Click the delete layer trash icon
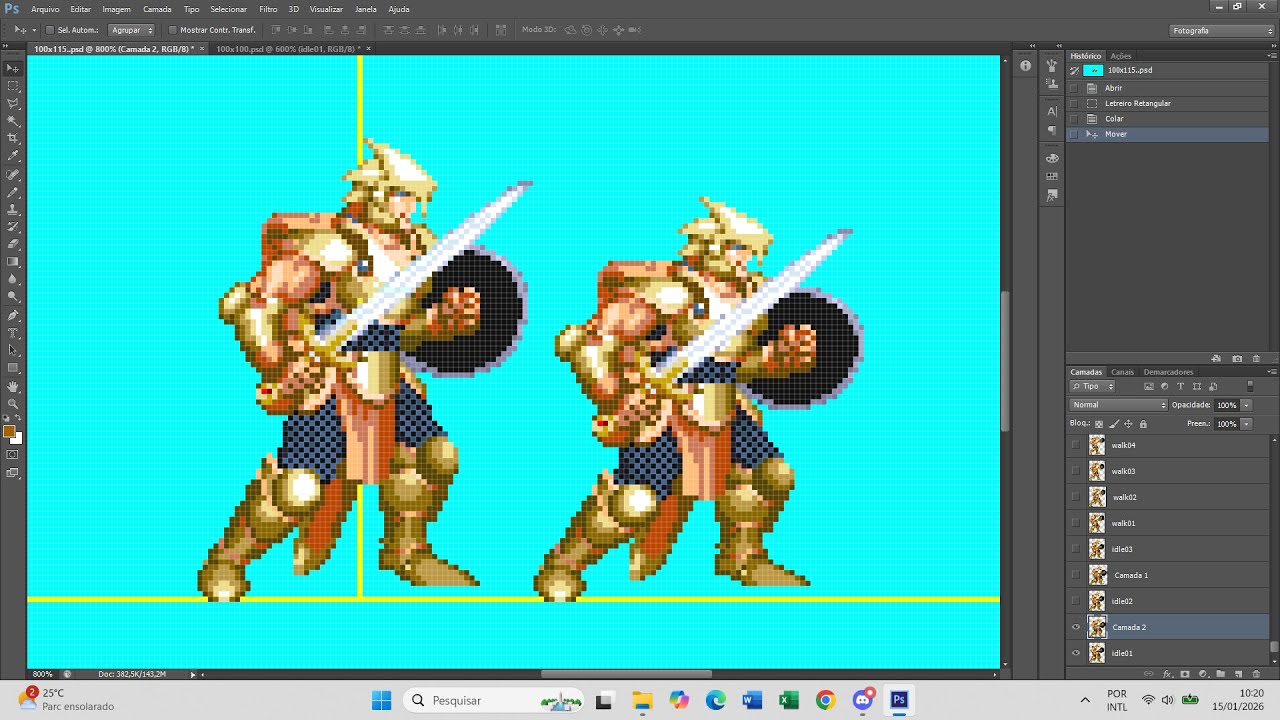 [1256, 674]
